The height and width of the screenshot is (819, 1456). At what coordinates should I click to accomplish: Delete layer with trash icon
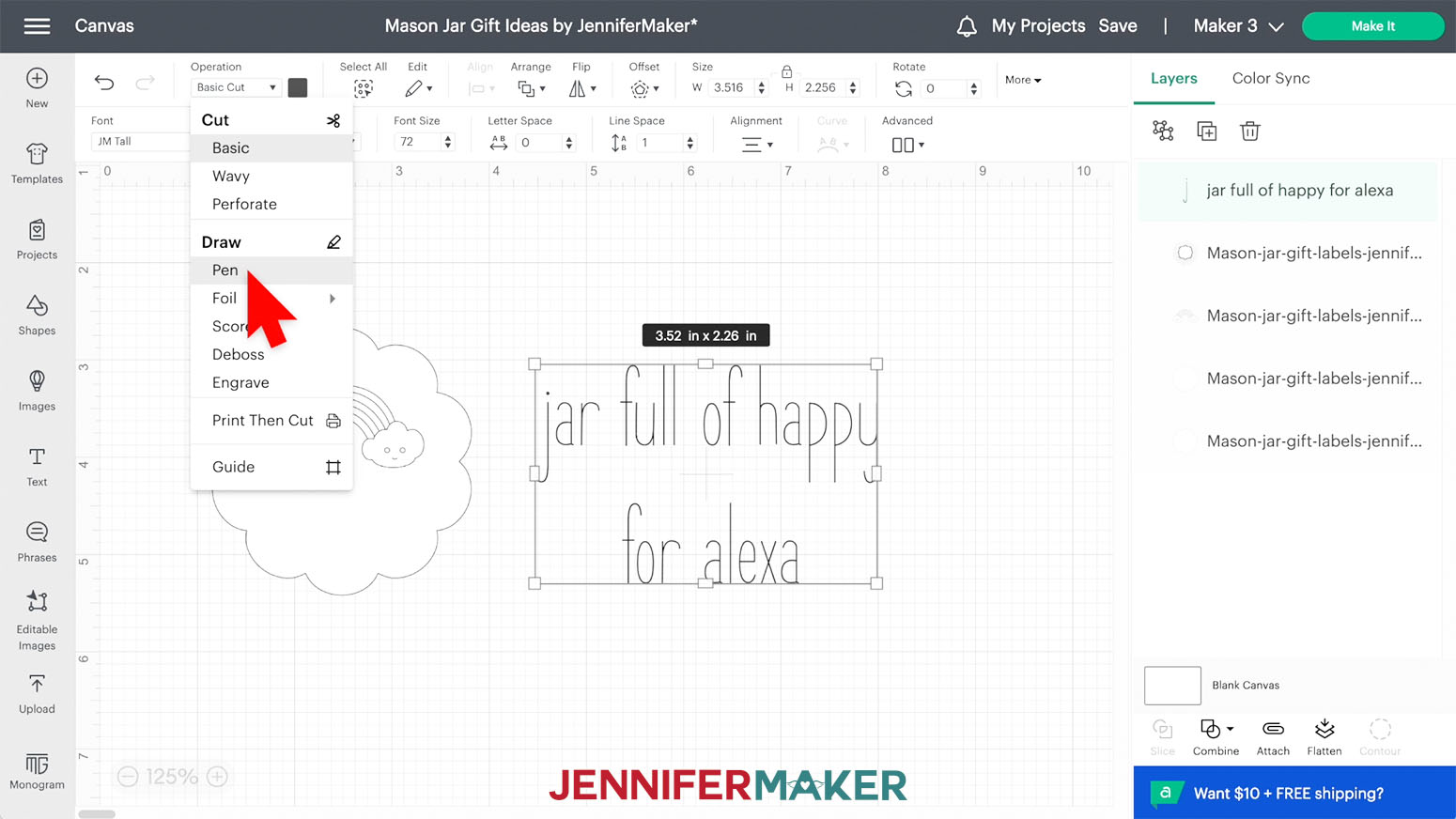pos(1249,131)
